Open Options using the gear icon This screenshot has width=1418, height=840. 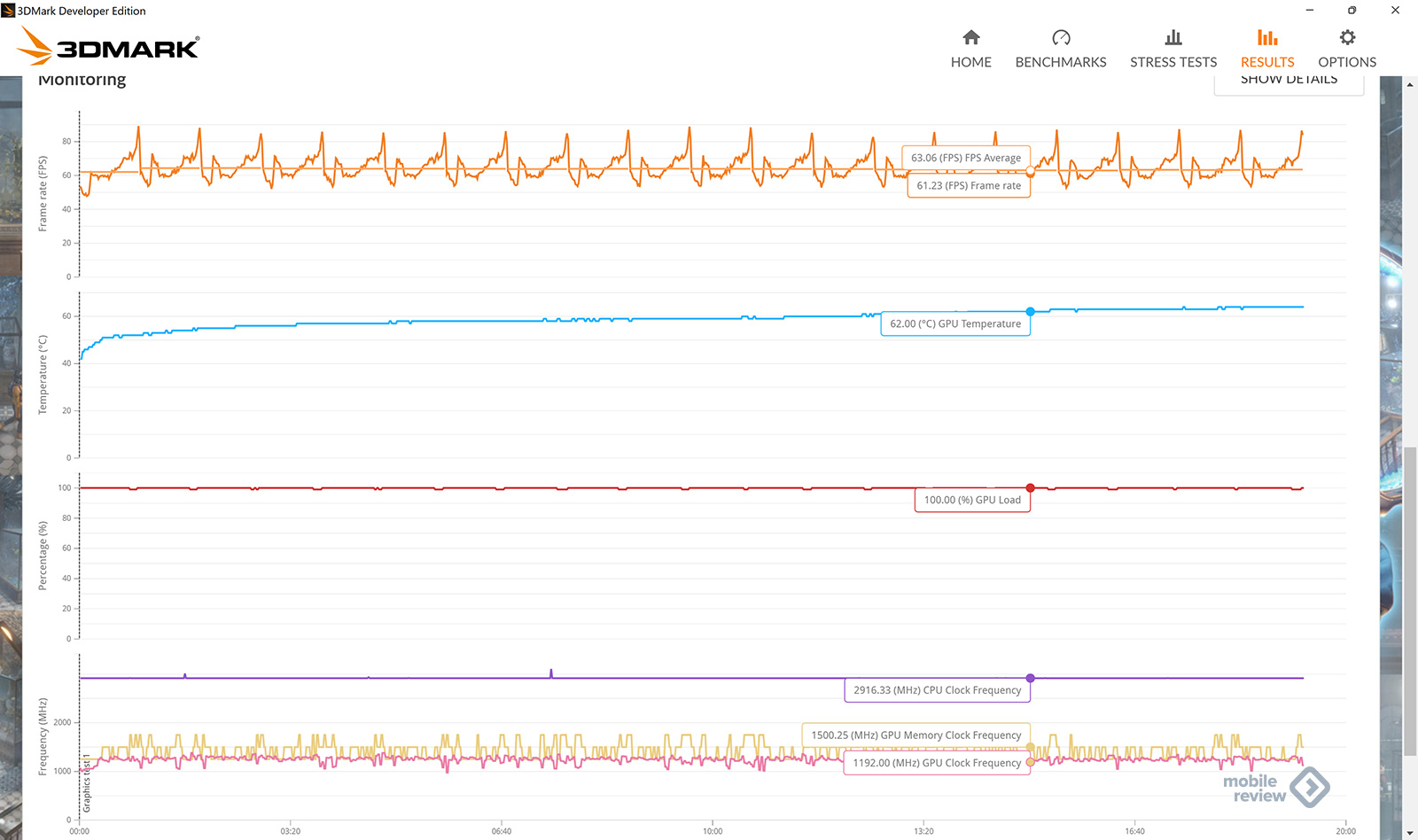click(x=1346, y=37)
